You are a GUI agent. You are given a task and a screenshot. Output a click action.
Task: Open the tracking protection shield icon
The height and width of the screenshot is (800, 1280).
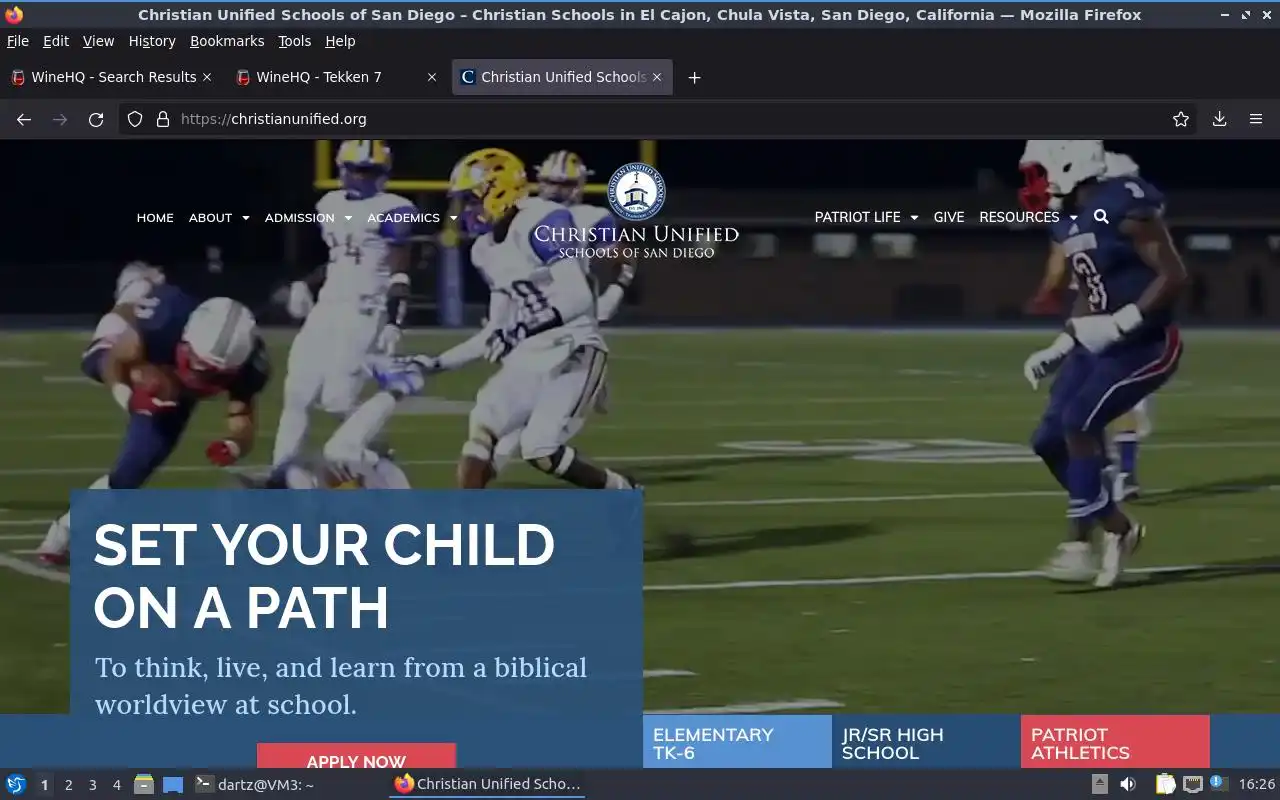coord(135,119)
